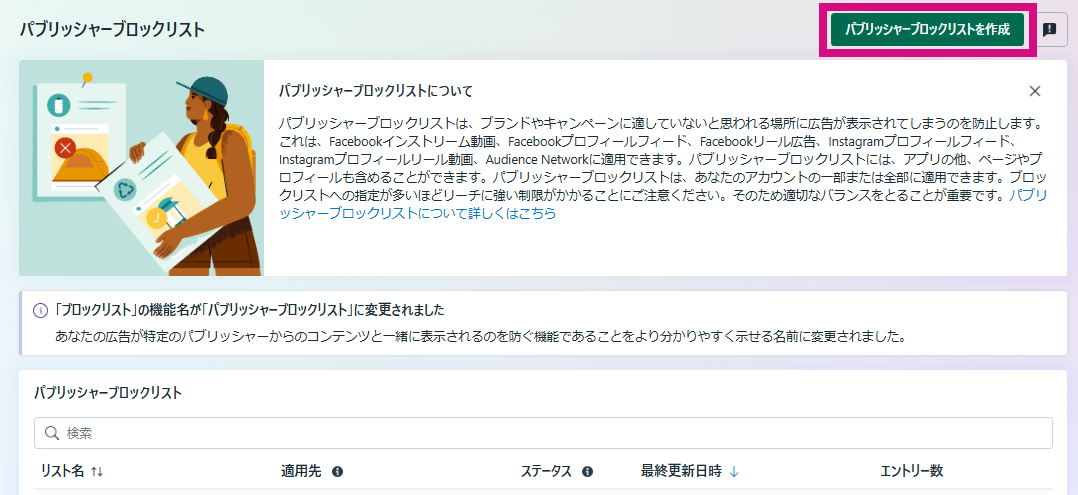Open パブリッシャーブロックリストについて詳しくはこちら link
Viewport: 1078px width, 495px height.
663,204
